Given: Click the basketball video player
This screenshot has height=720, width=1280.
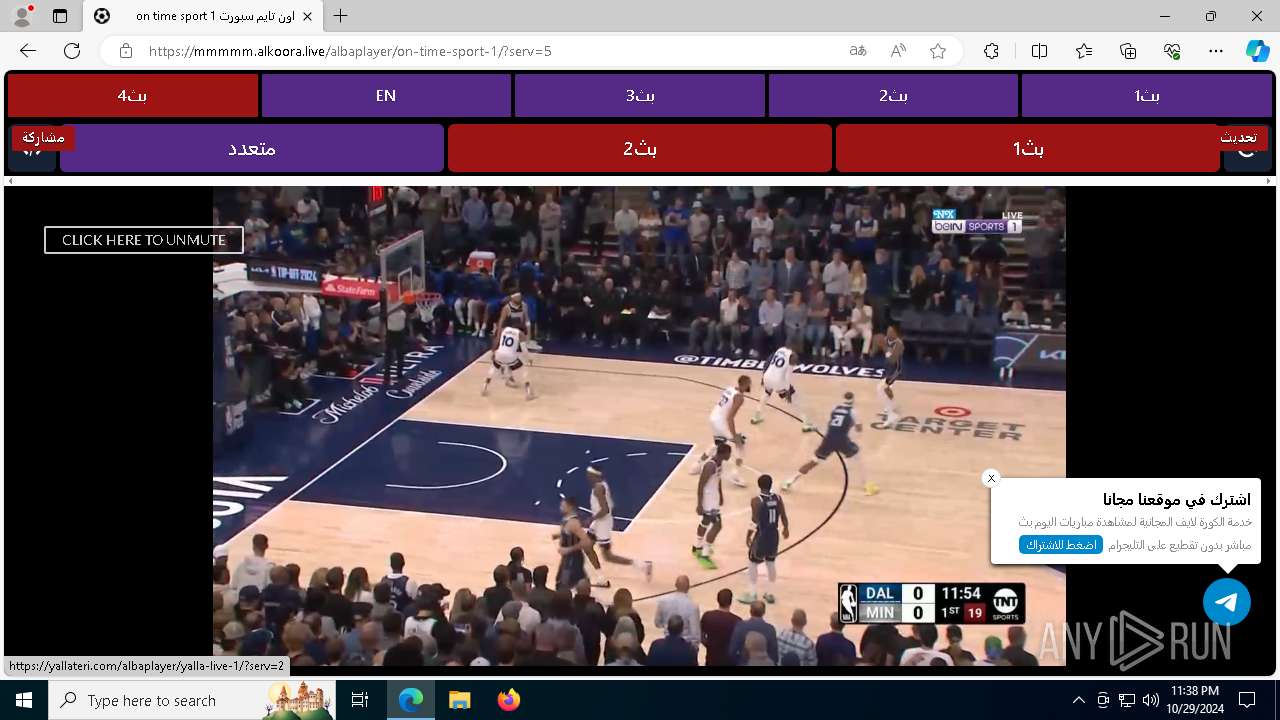Looking at the screenshot, I should [639, 426].
